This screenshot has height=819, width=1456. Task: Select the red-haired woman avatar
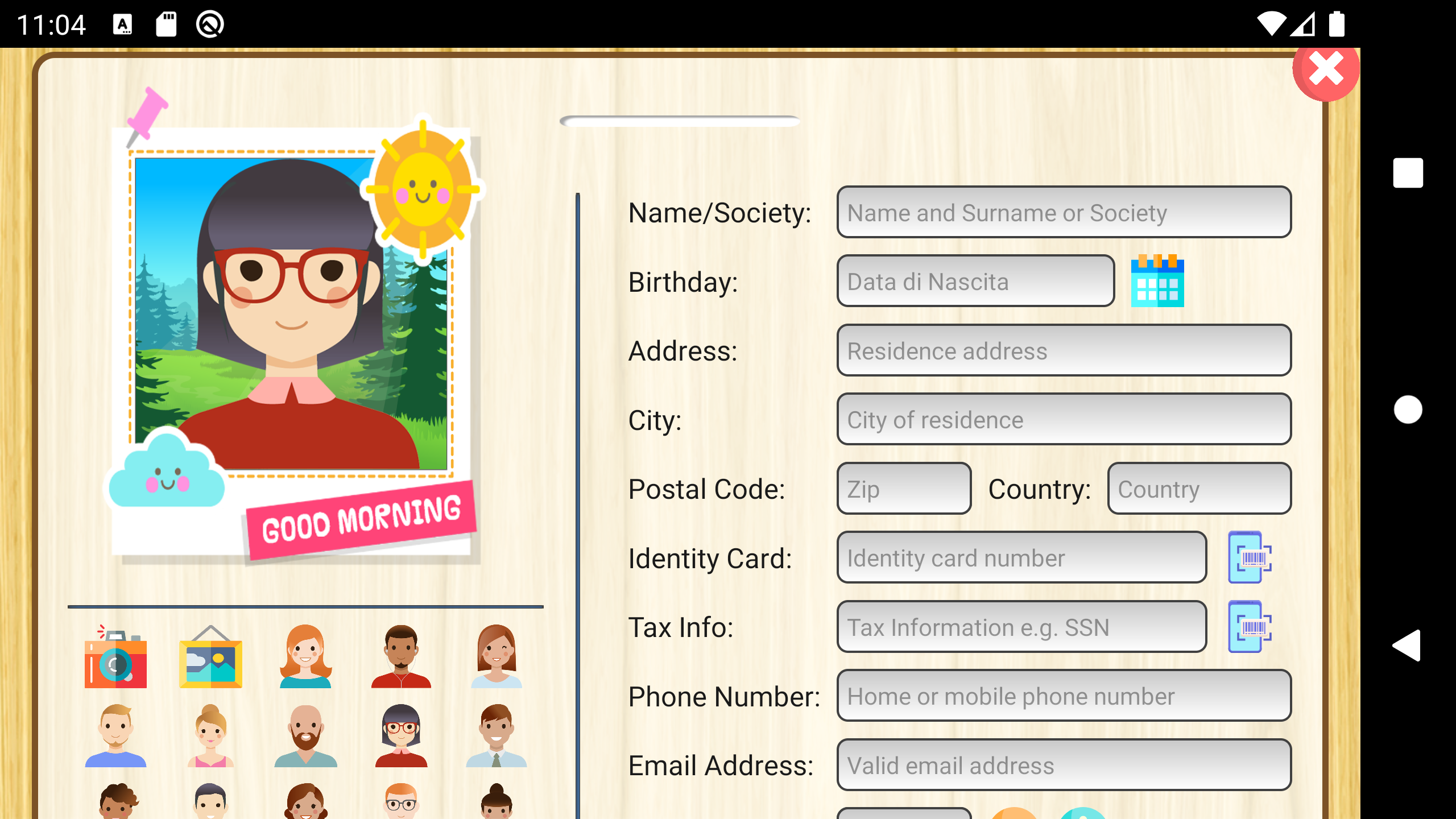pyautogui.click(x=305, y=656)
